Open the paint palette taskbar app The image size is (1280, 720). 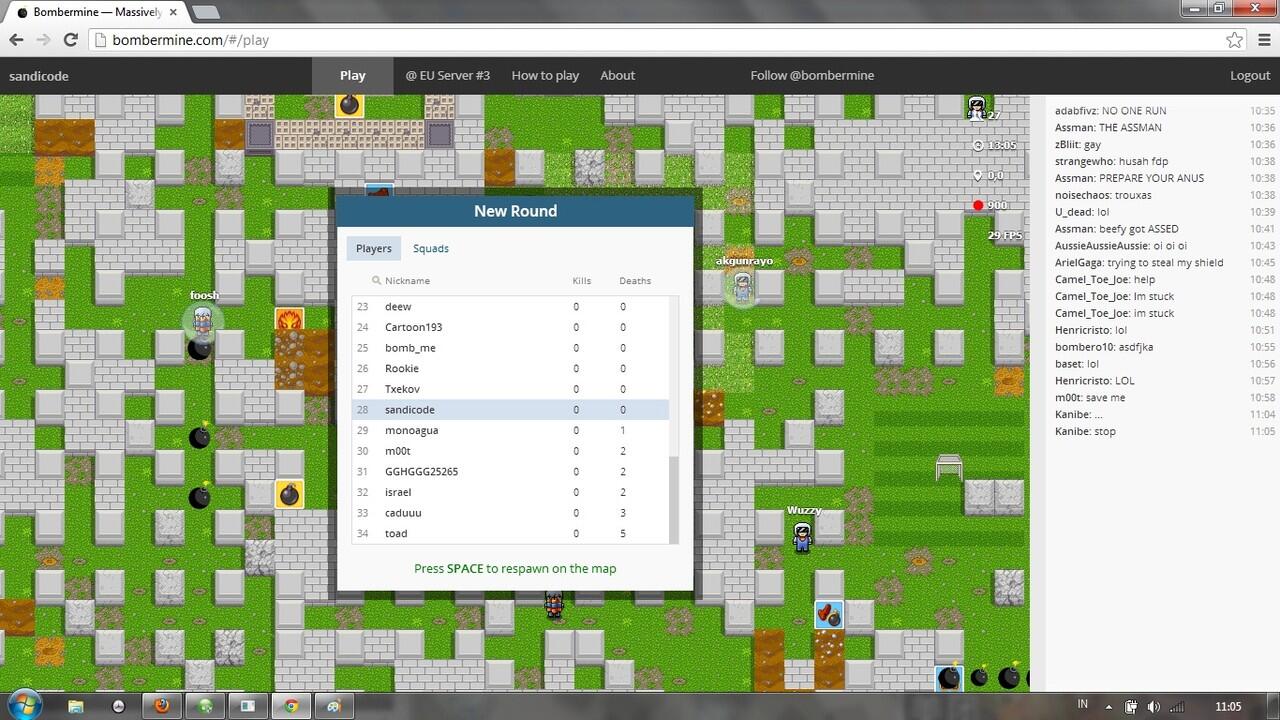[x=334, y=706]
